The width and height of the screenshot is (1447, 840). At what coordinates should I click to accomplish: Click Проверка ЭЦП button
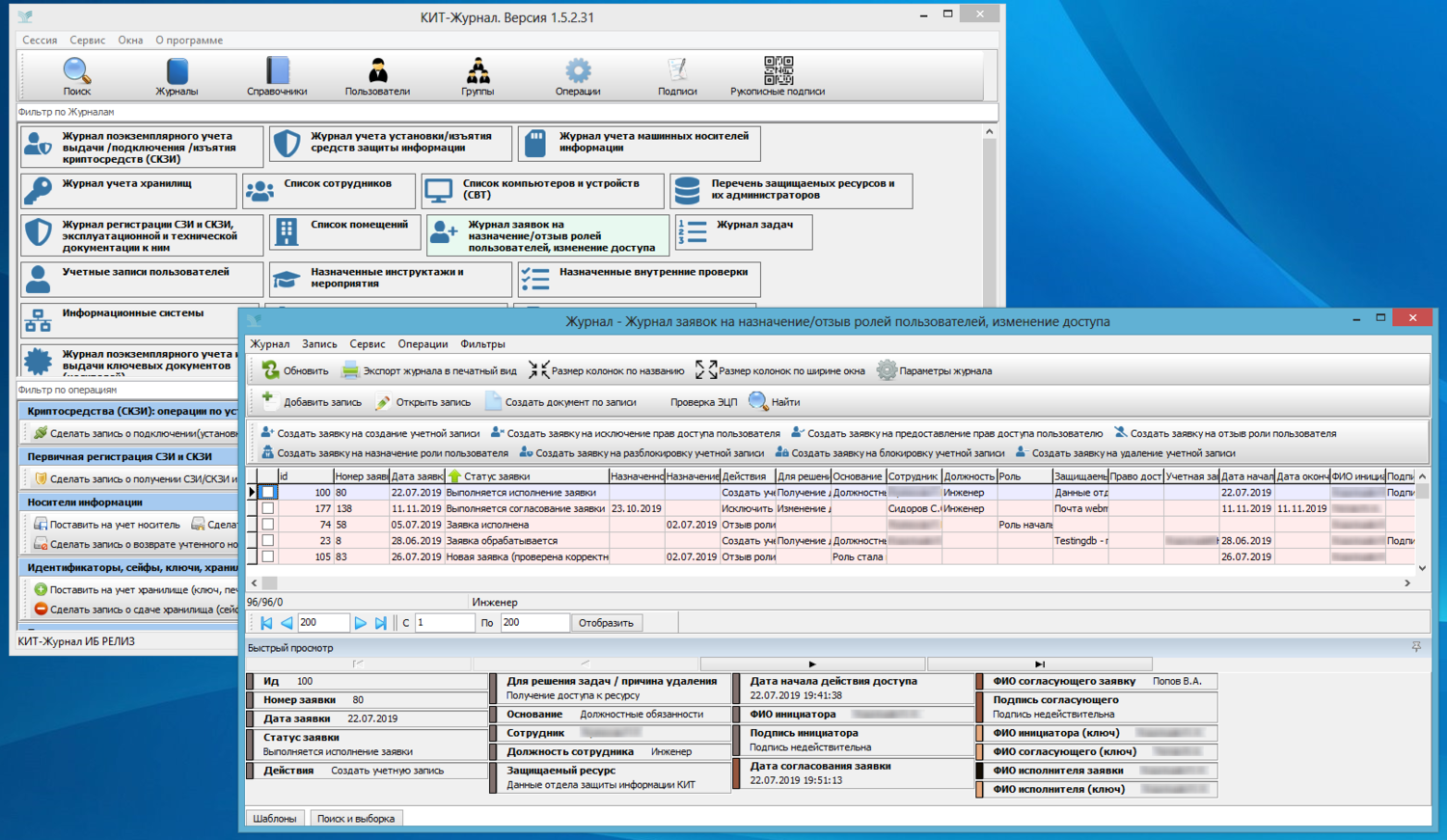click(703, 402)
